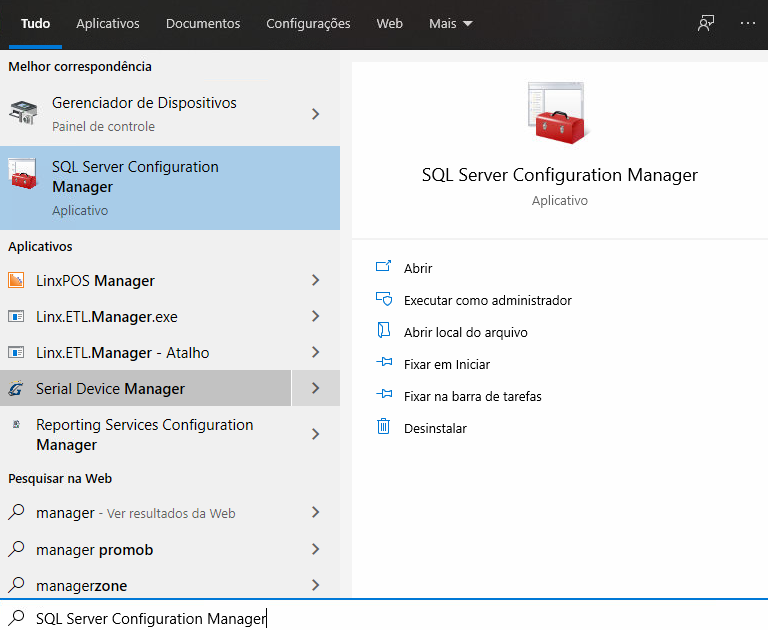The image size is (768, 630).
Task: Click the Gerenciador de Dispositivos icon
Action: 22,114
